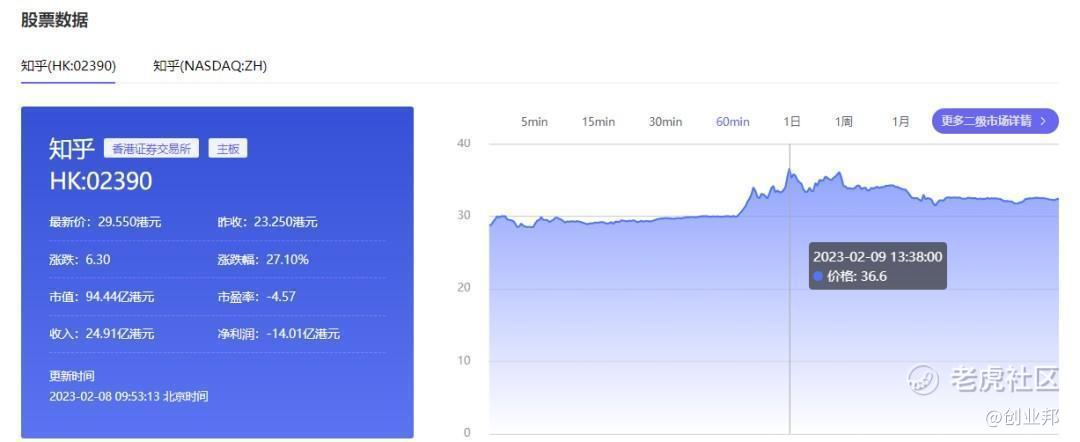Switch the chart to 1日 view
This screenshot has width=1080, height=442.
point(791,122)
